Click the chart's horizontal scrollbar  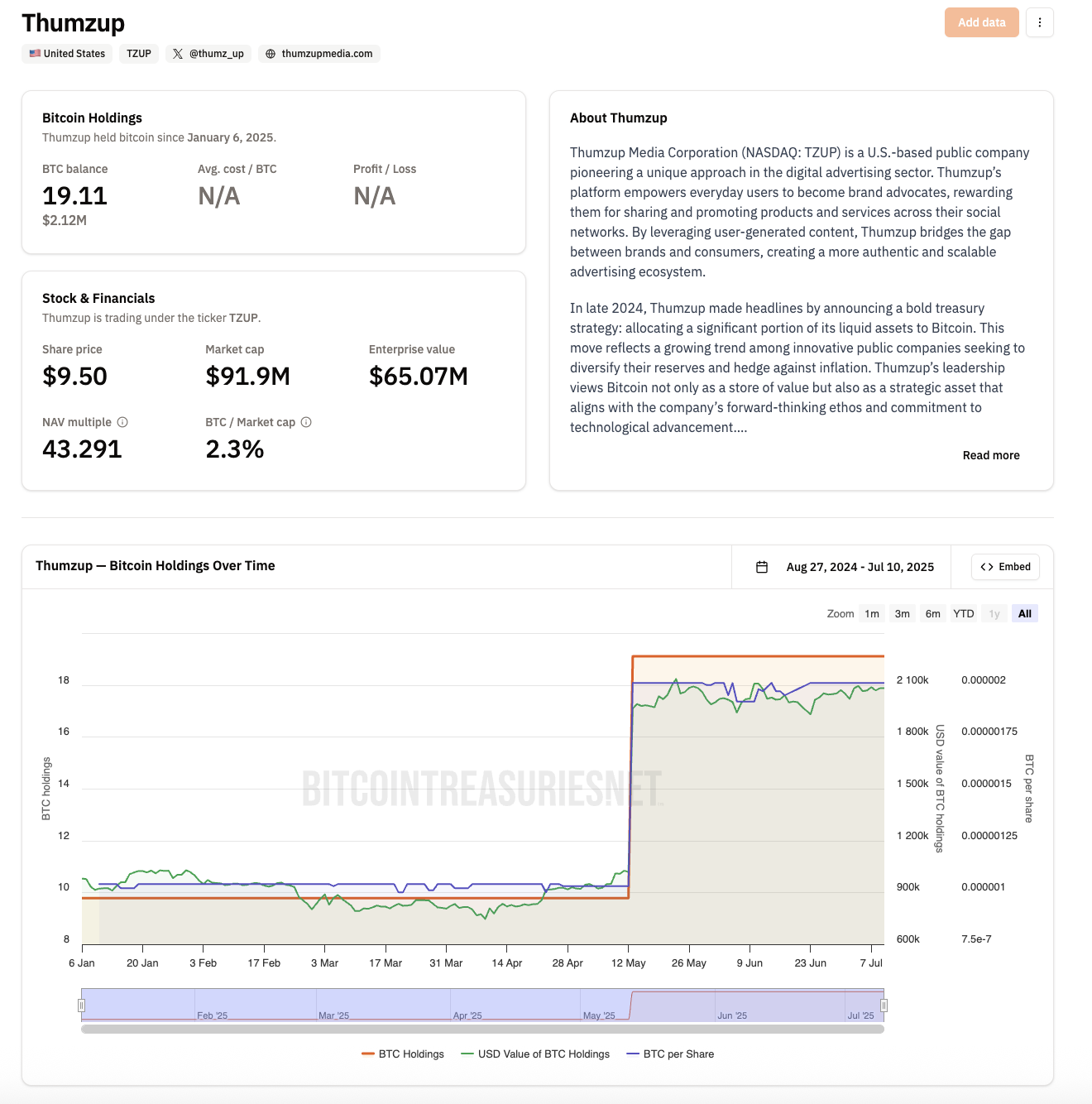pyautogui.click(x=482, y=1030)
